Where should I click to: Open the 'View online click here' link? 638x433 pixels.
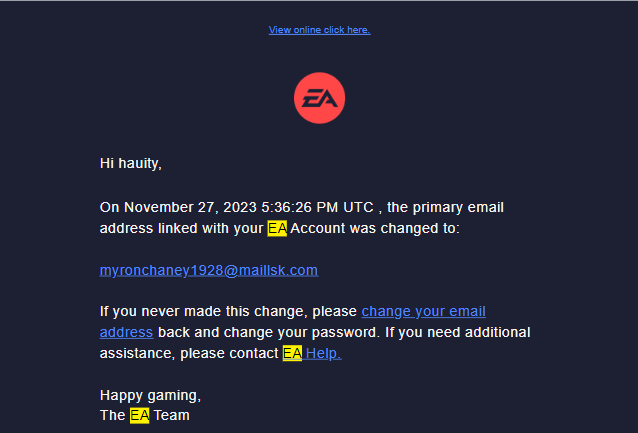coord(319,30)
